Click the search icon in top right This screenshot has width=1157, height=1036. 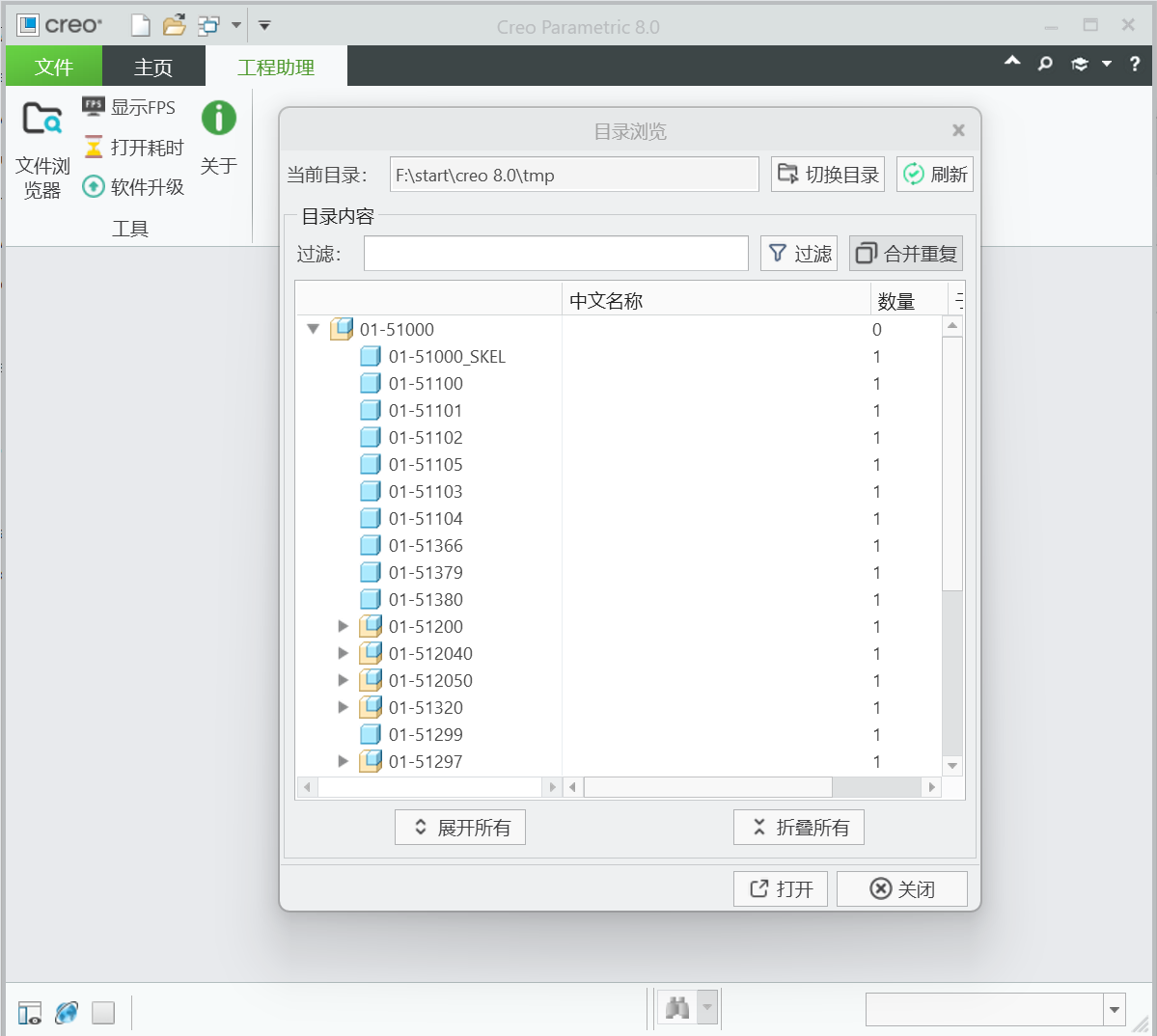click(1045, 65)
